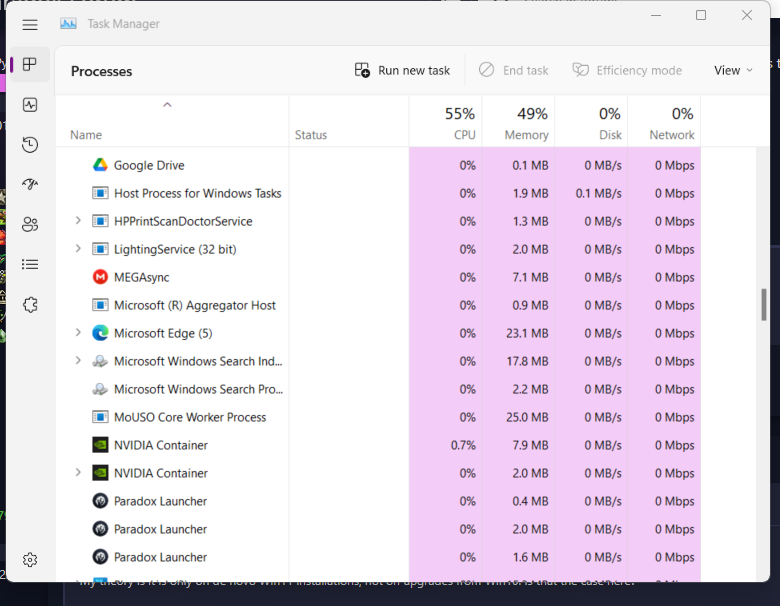Open the Startup apps page
Image resolution: width=780 pixels, height=606 pixels.
coord(30,185)
